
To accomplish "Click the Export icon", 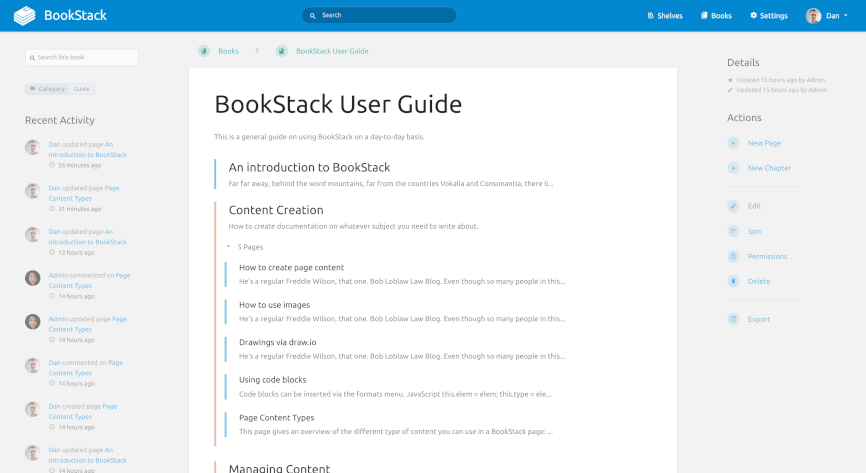I will 733,319.
